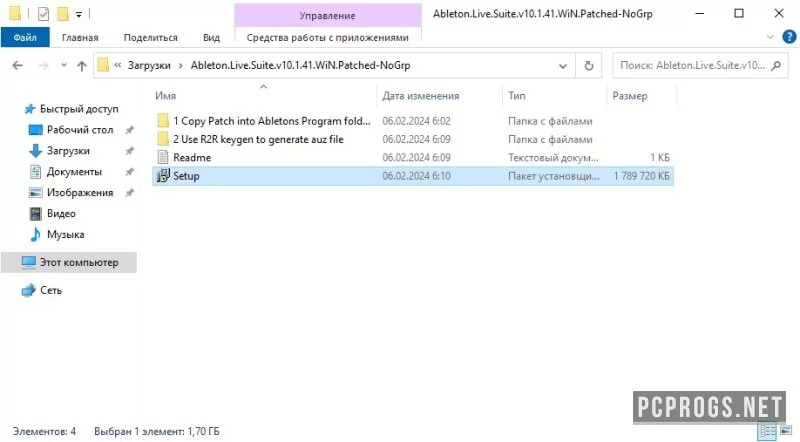Sort files by the Имя column header
The image size is (800, 442).
[x=165, y=95]
